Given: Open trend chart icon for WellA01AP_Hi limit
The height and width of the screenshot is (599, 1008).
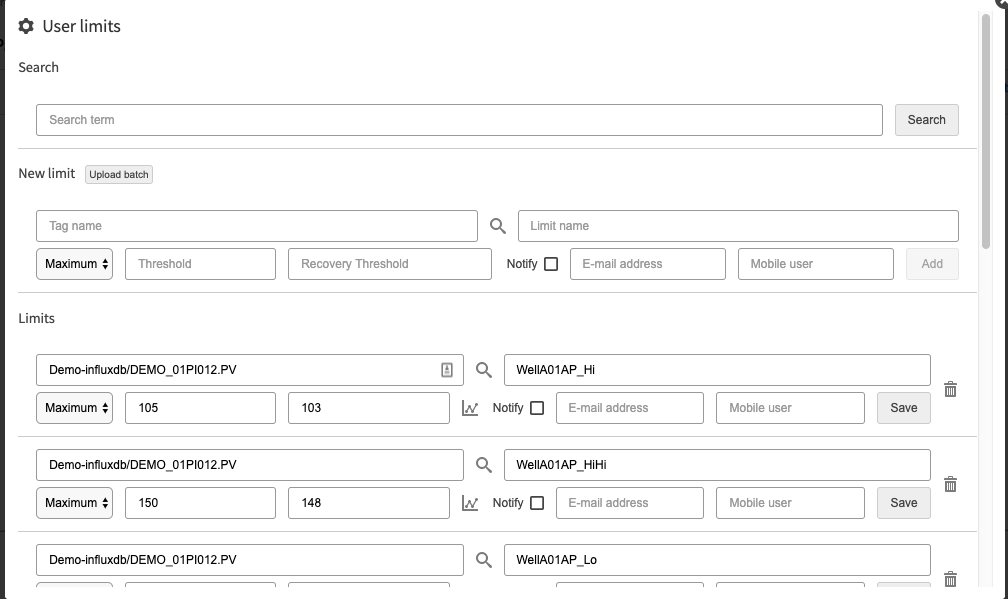Looking at the screenshot, I should point(470,408).
